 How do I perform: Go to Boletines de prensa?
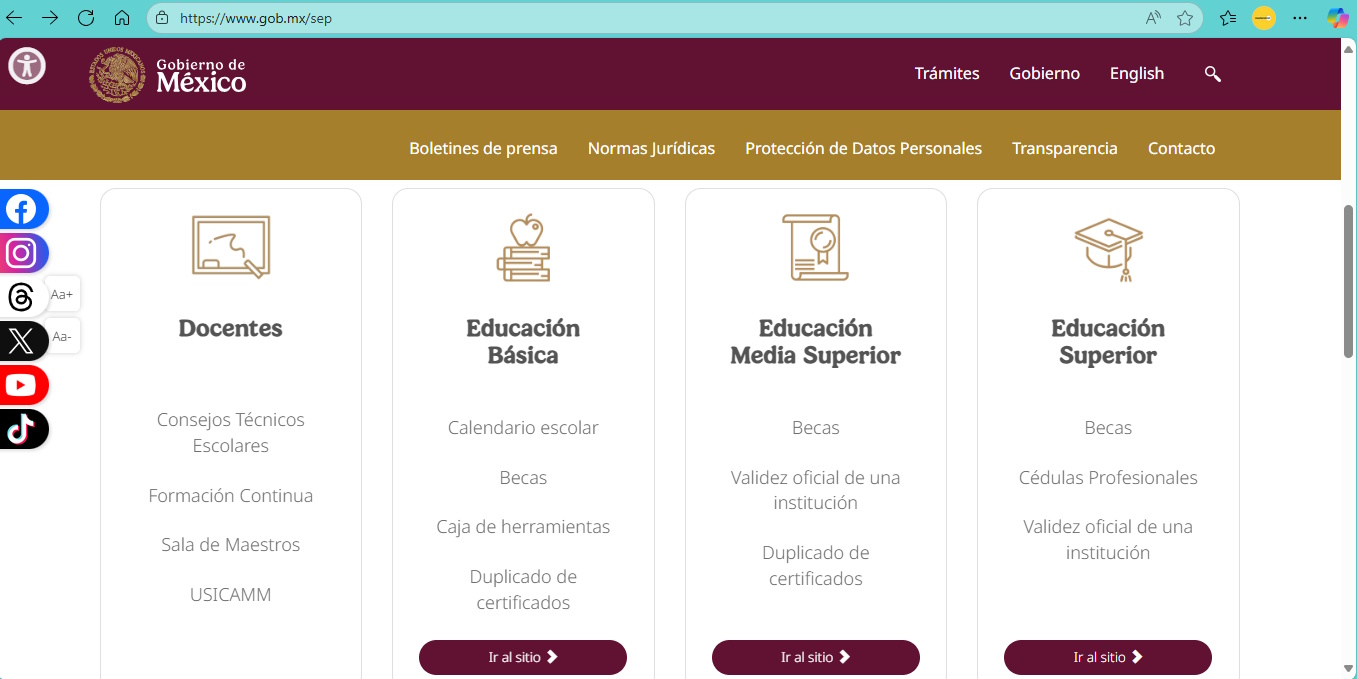point(483,149)
